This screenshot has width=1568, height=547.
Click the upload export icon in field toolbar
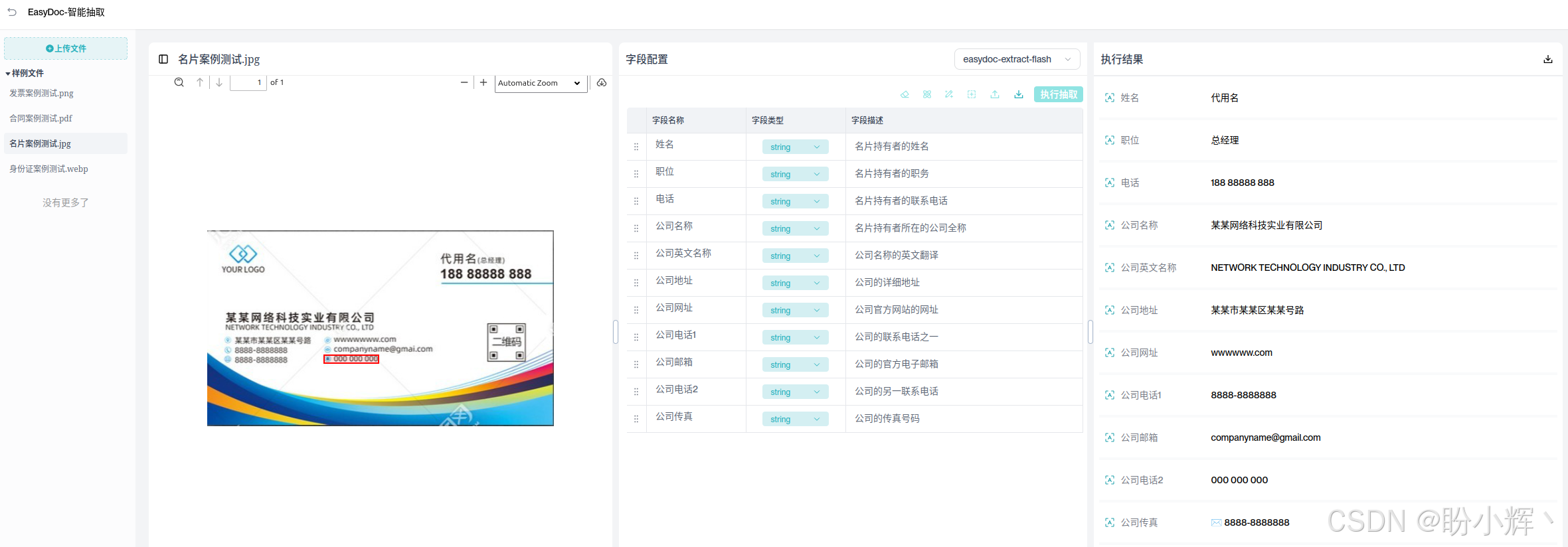pyautogui.click(x=995, y=94)
